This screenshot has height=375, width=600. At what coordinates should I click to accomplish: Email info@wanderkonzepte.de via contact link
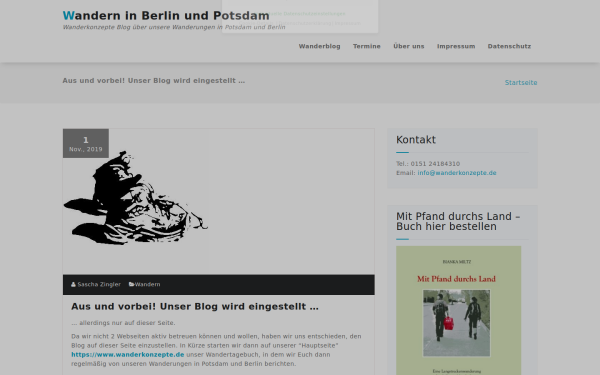pos(457,173)
